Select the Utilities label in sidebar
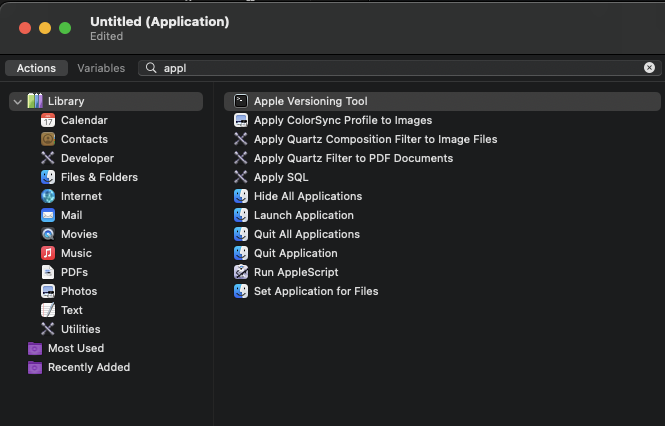The height and width of the screenshot is (426, 665). [81, 329]
